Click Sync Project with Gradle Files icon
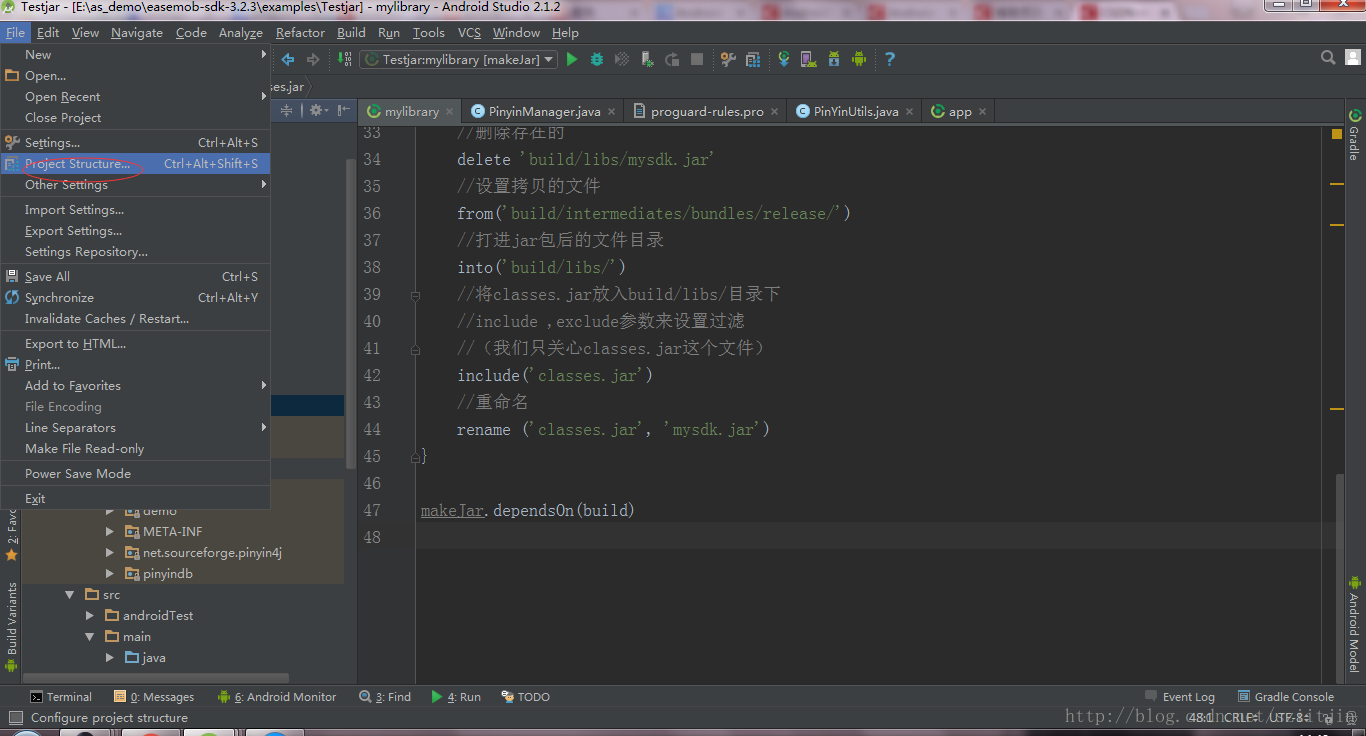The width and height of the screenshot is (1366, 736). [x=784, y=59]
